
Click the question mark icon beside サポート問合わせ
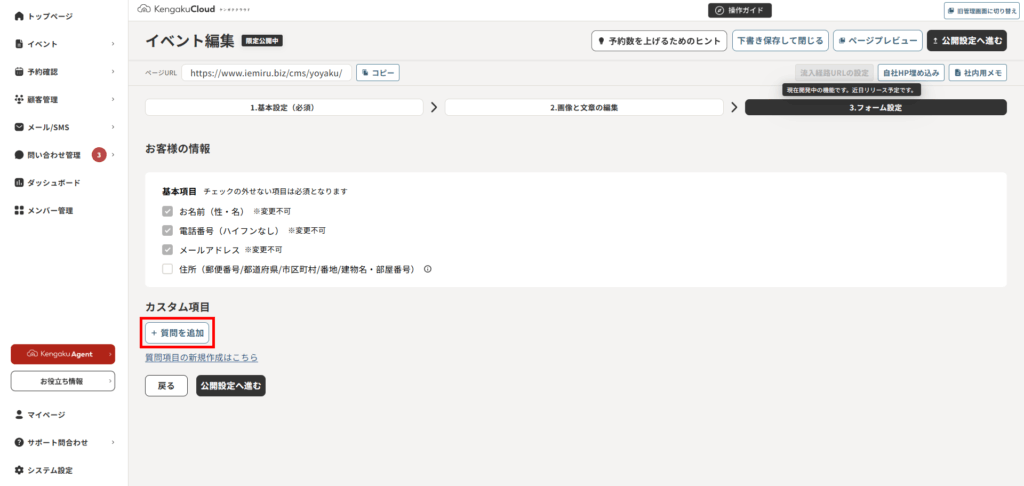tap(19, 442)
